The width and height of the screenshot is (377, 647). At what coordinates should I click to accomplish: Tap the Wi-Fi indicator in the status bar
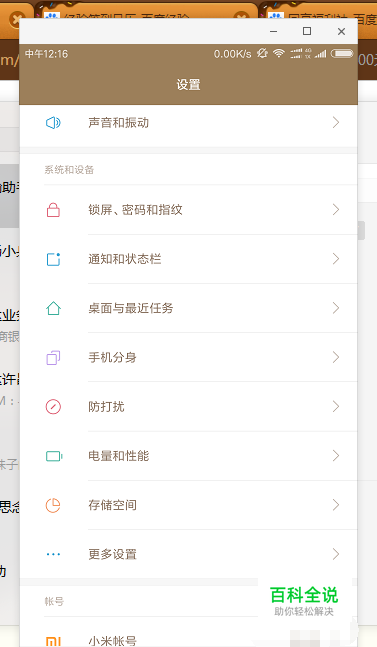(x=279, y=54)
